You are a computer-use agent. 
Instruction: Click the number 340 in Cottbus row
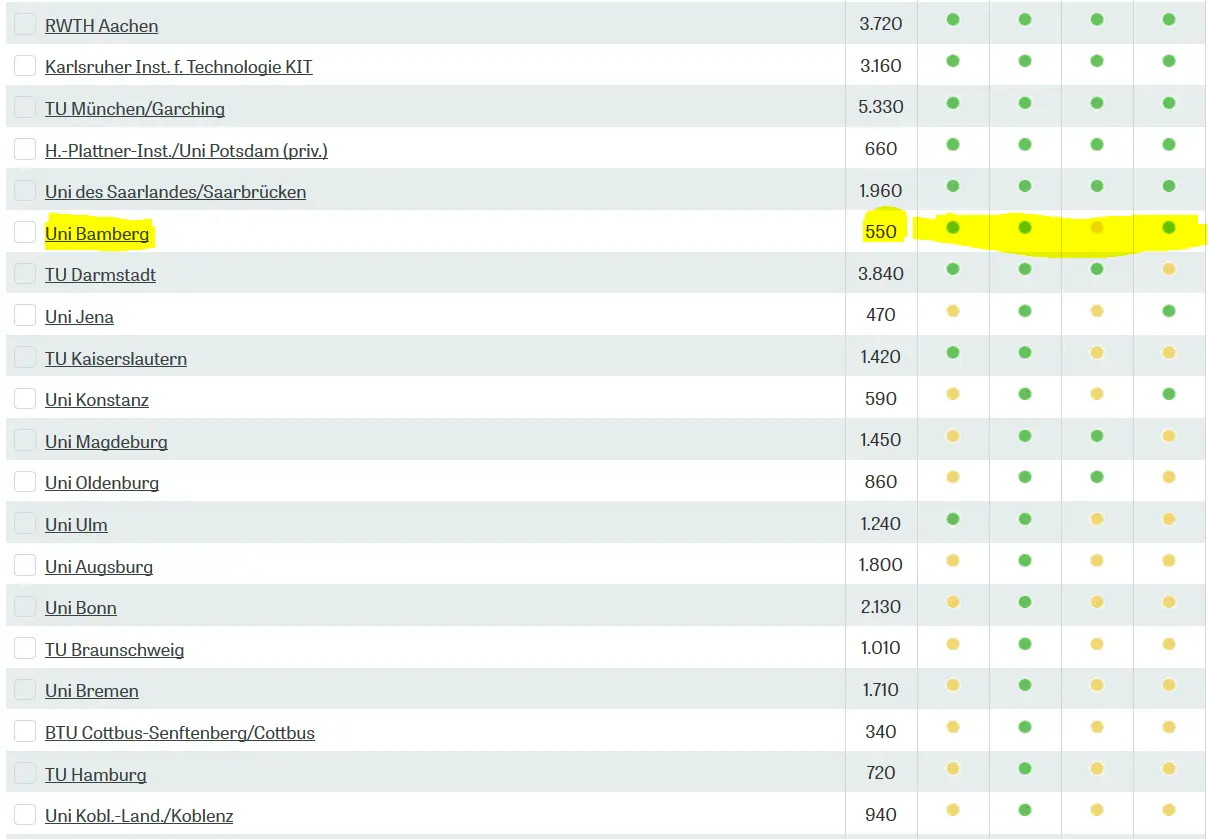pos(881,731)
